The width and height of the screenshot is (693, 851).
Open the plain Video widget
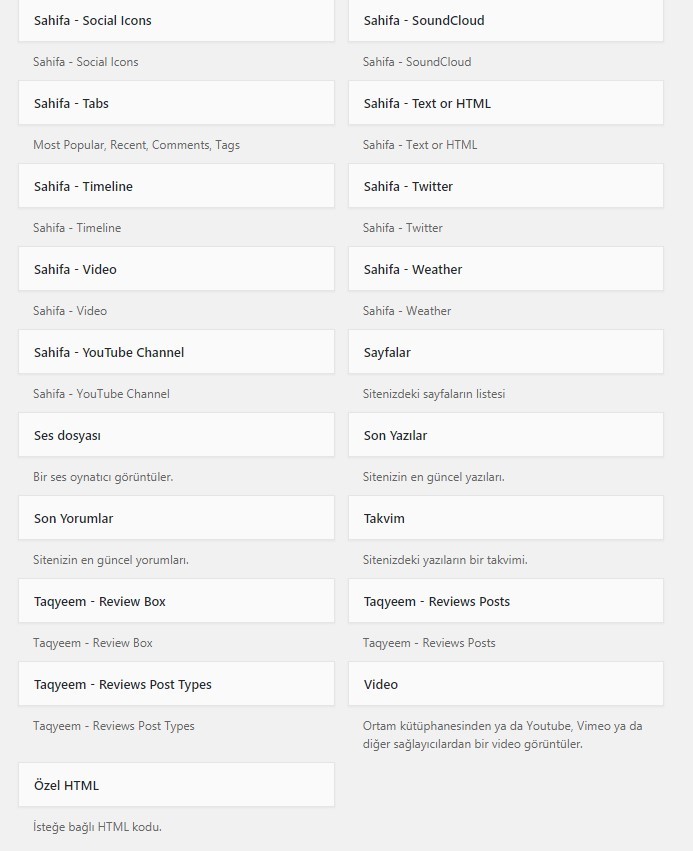506,684
